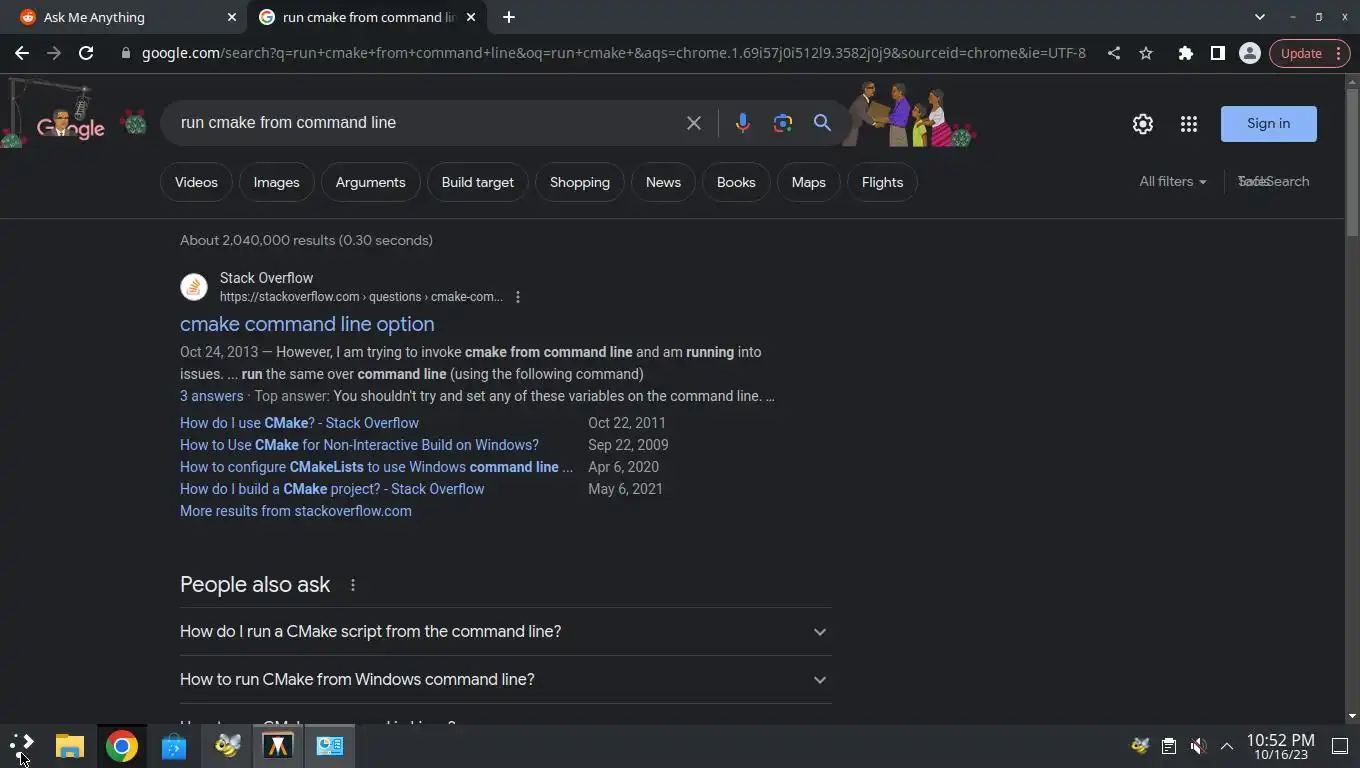The height and width of the screenshot is (768, 1360).
Task: Open the taskbar application launcher
Action: [x=21, y=746]
